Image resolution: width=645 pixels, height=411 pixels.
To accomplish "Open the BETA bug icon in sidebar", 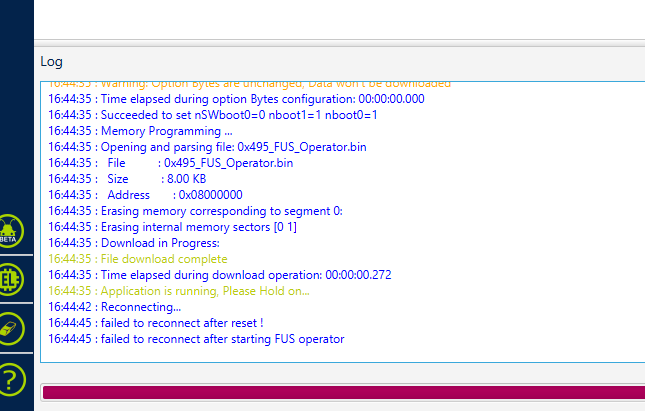I will click(10, 231).
